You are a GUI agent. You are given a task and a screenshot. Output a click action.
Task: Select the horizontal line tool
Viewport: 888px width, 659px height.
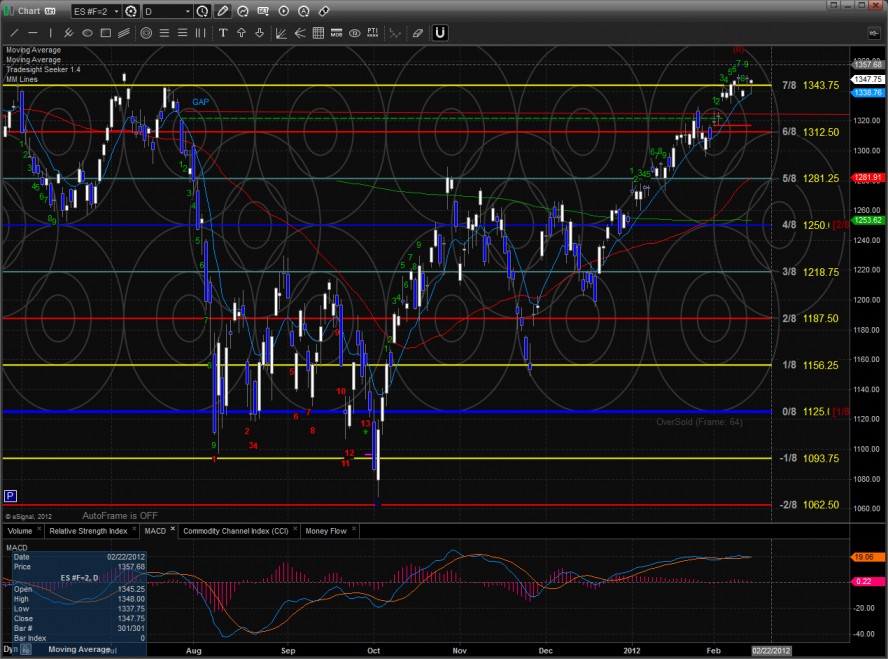(33, 33)
